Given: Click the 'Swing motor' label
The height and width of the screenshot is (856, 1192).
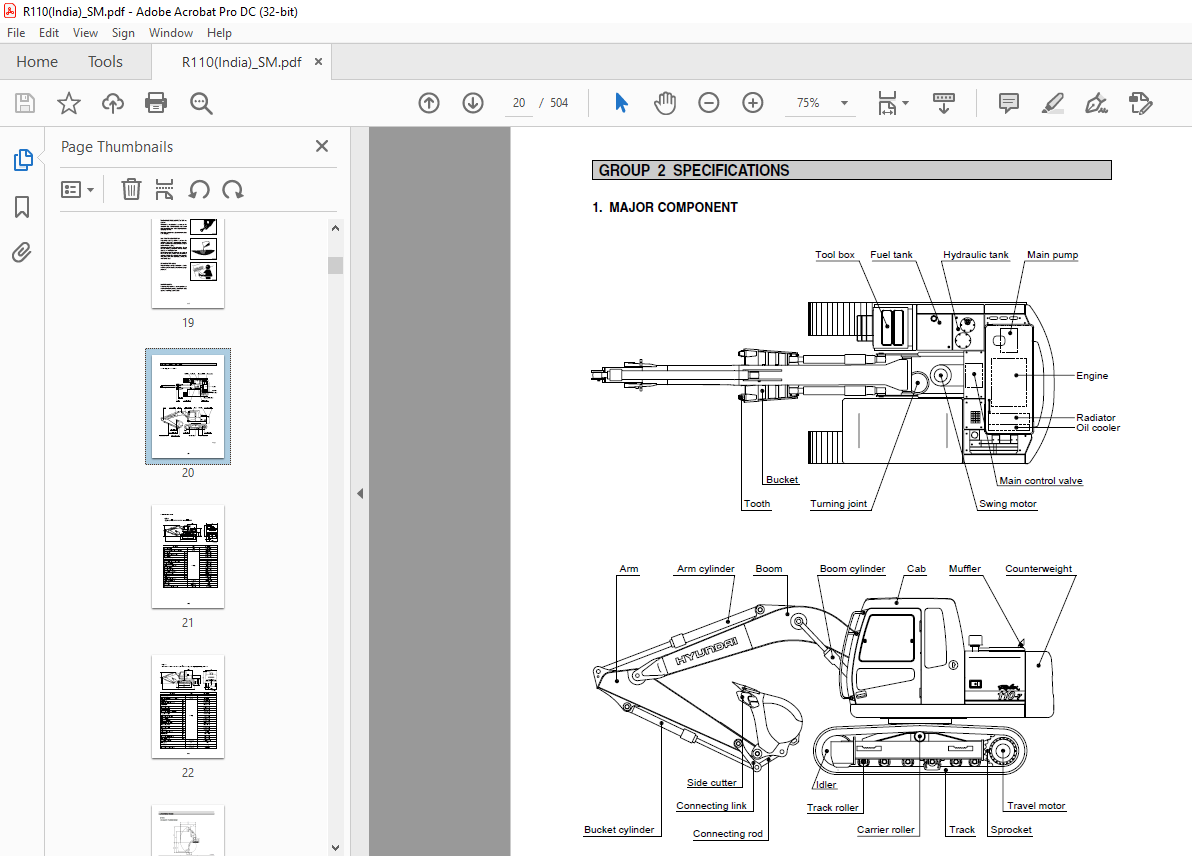Looking at the screenshot, I should [1008, 503].
